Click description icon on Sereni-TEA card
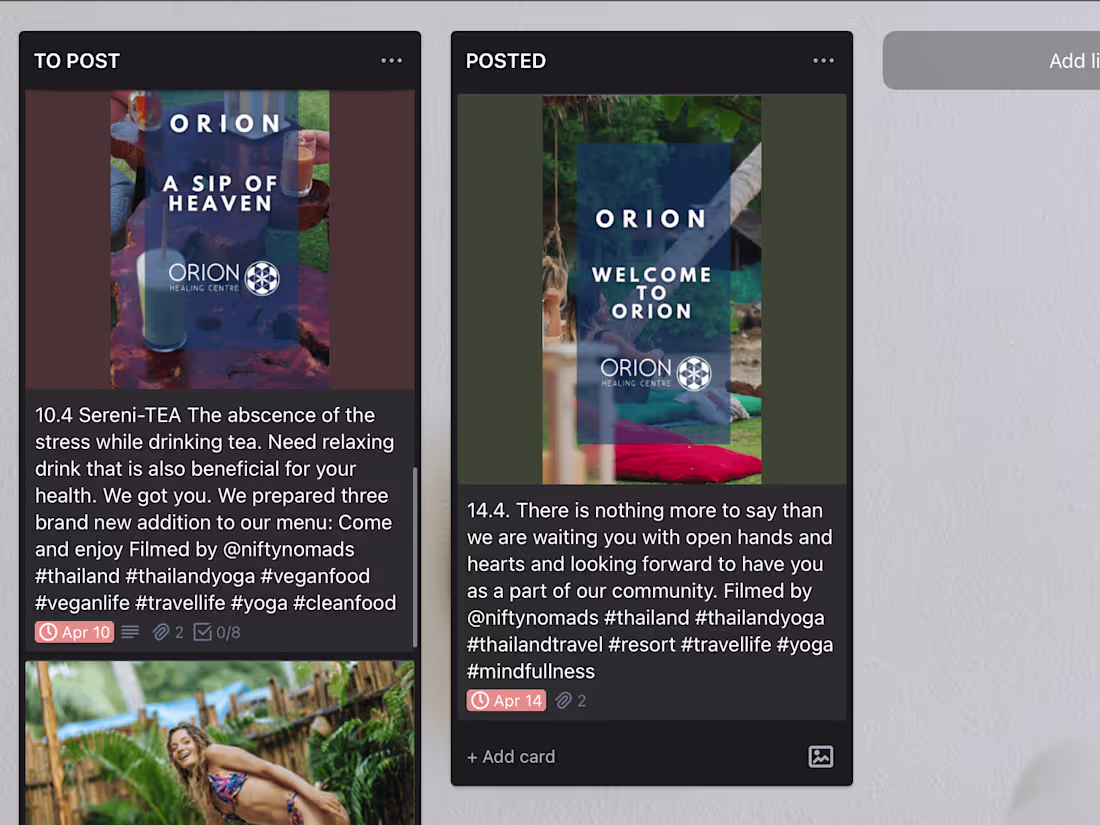 tap(130, 632)
